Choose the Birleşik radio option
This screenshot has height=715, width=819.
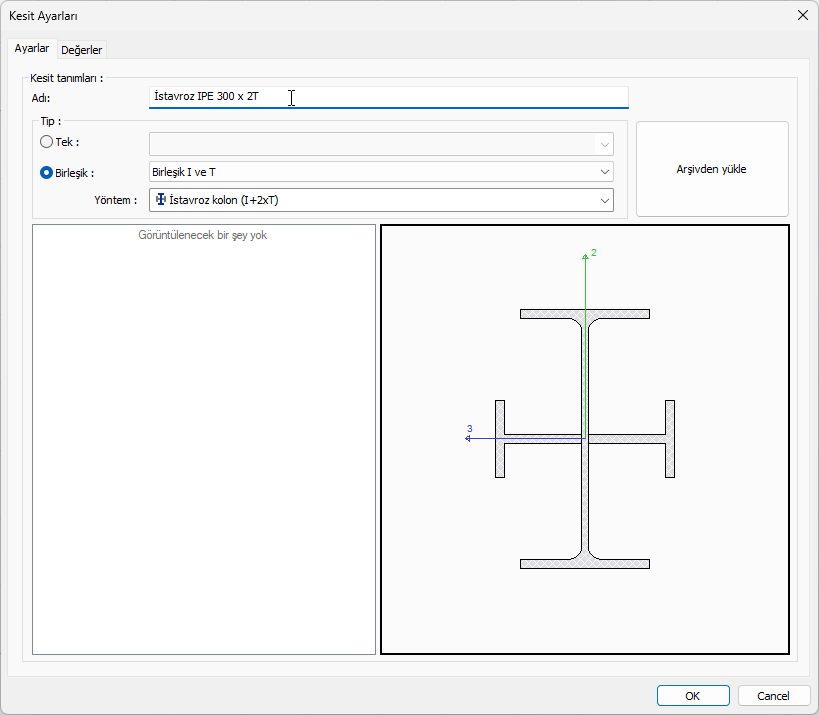click(46, 172)
